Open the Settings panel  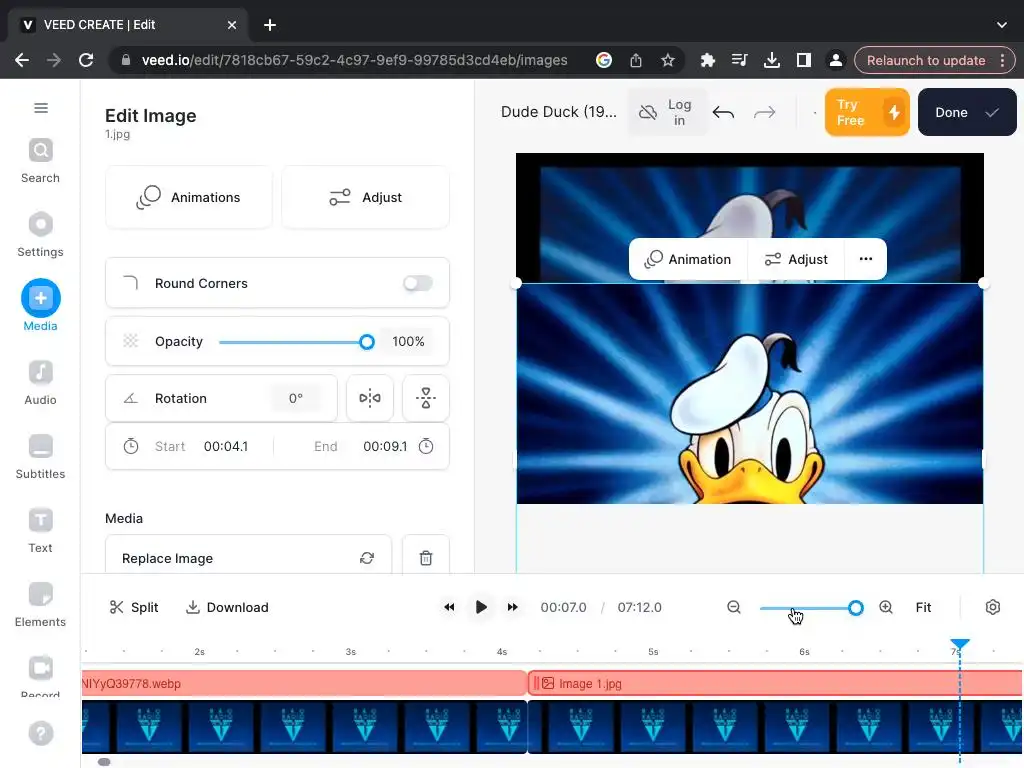(40, 235)
